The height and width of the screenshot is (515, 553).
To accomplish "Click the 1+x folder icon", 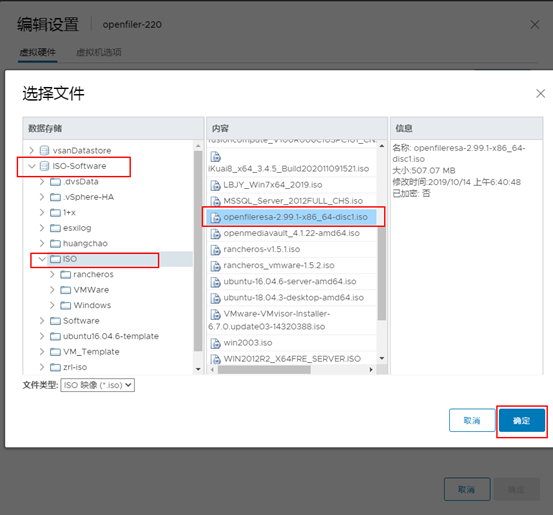I will (55, 213).
